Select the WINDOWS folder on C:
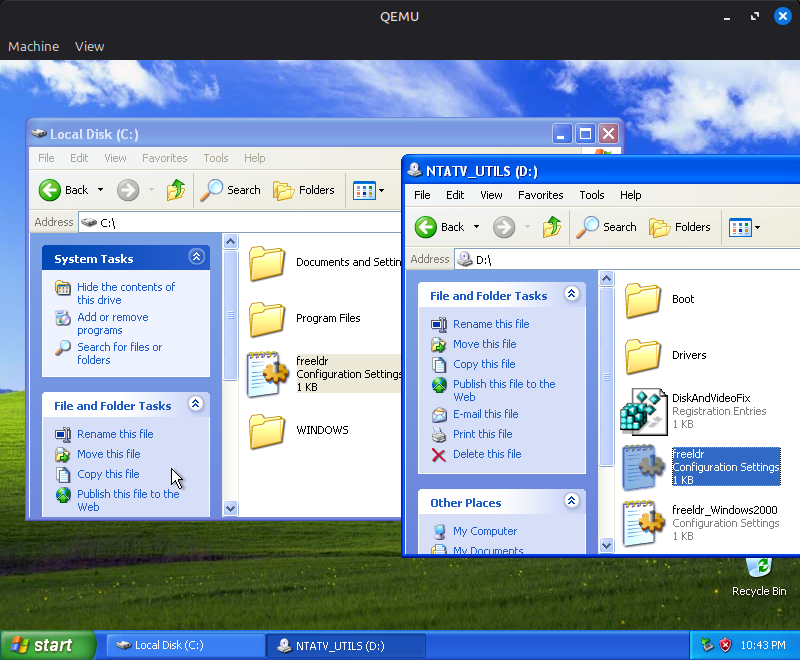This screenshot has width=800, height=660. pos(267,430)
